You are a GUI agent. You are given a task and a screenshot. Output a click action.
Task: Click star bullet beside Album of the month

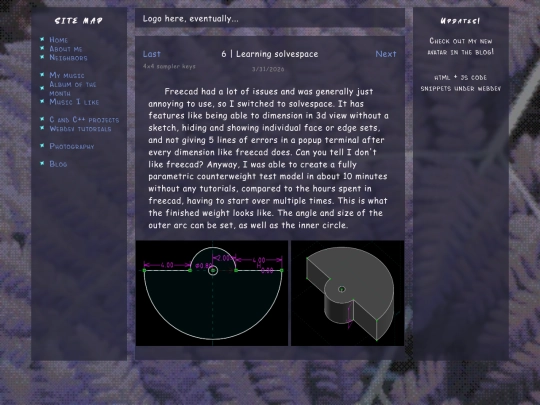coord(42,88)
